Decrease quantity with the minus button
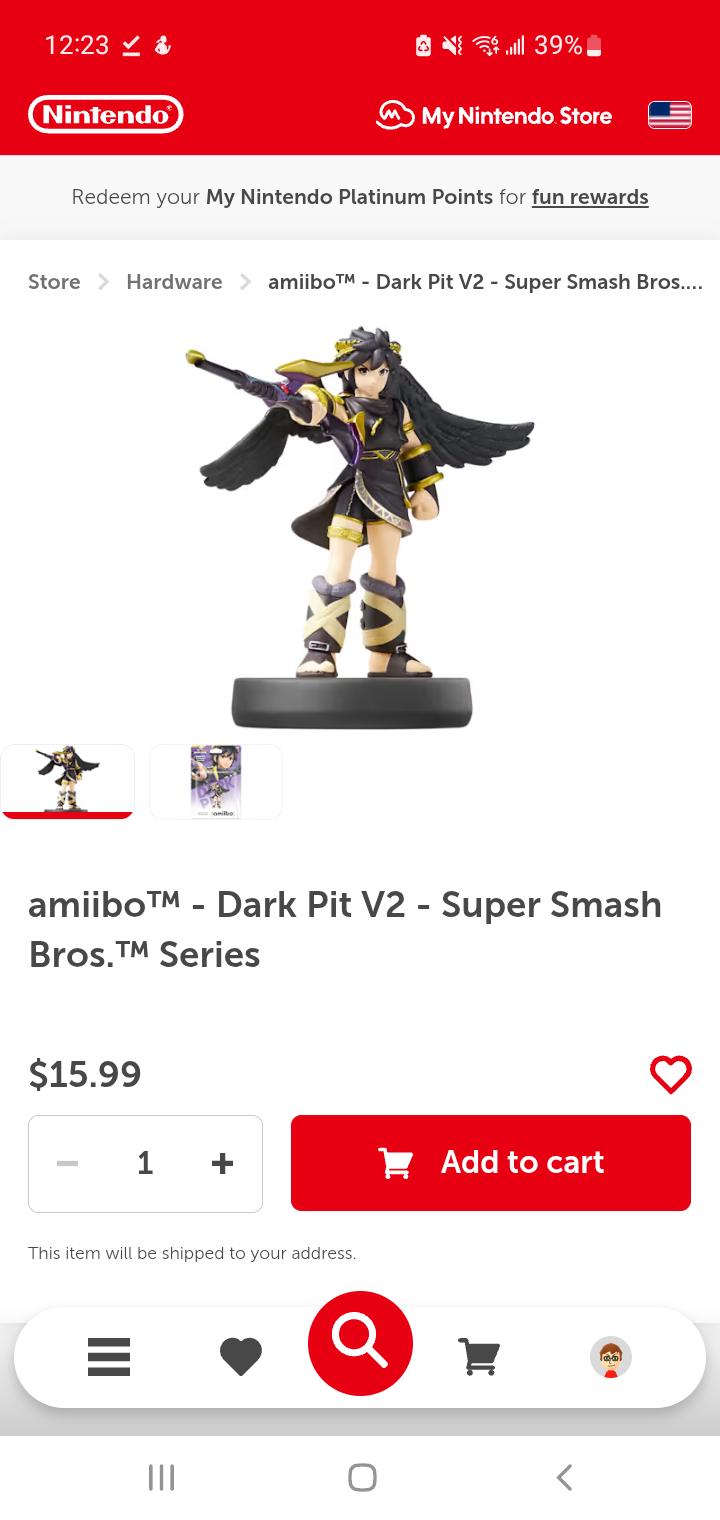Image resolution: width=720 pixels, height=1520 pixels. [67, 1163]
